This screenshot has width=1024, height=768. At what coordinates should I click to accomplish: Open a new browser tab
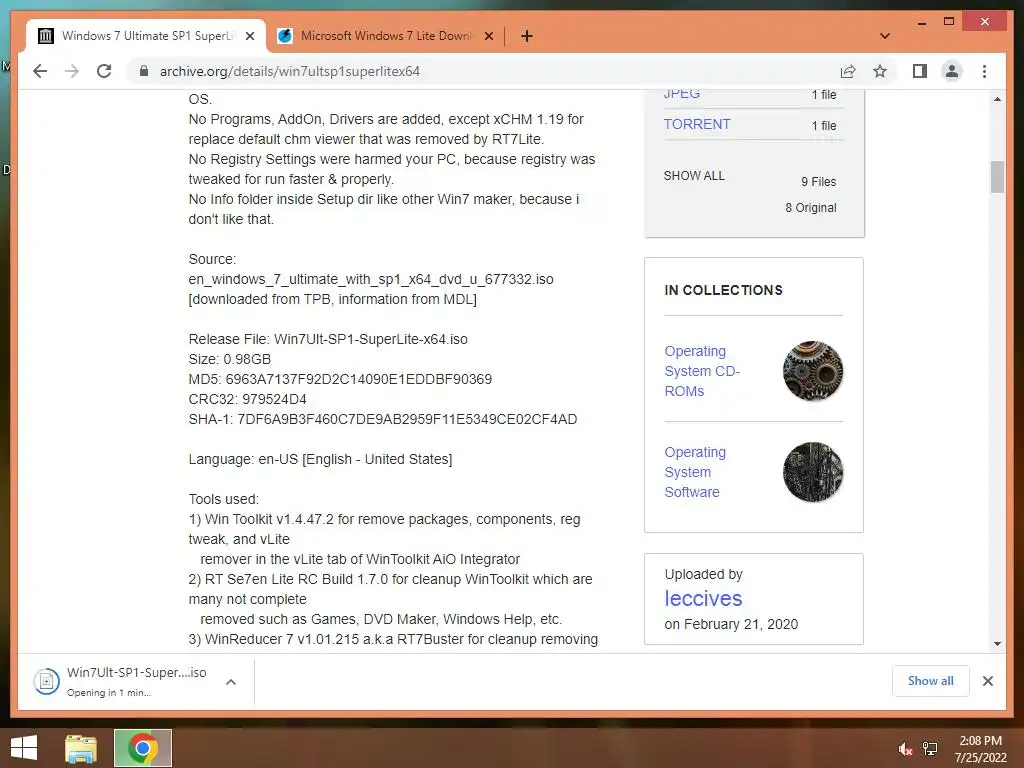526,36
